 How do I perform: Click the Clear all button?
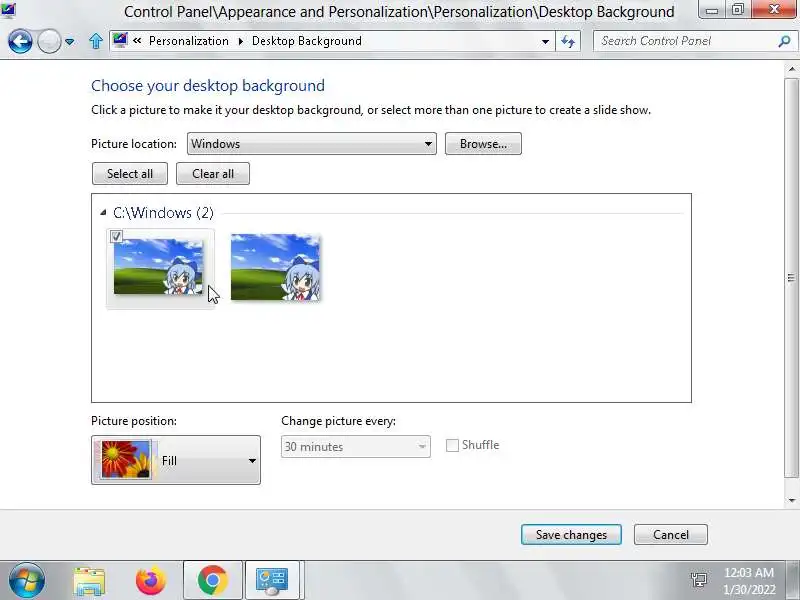tap(213, 173)
